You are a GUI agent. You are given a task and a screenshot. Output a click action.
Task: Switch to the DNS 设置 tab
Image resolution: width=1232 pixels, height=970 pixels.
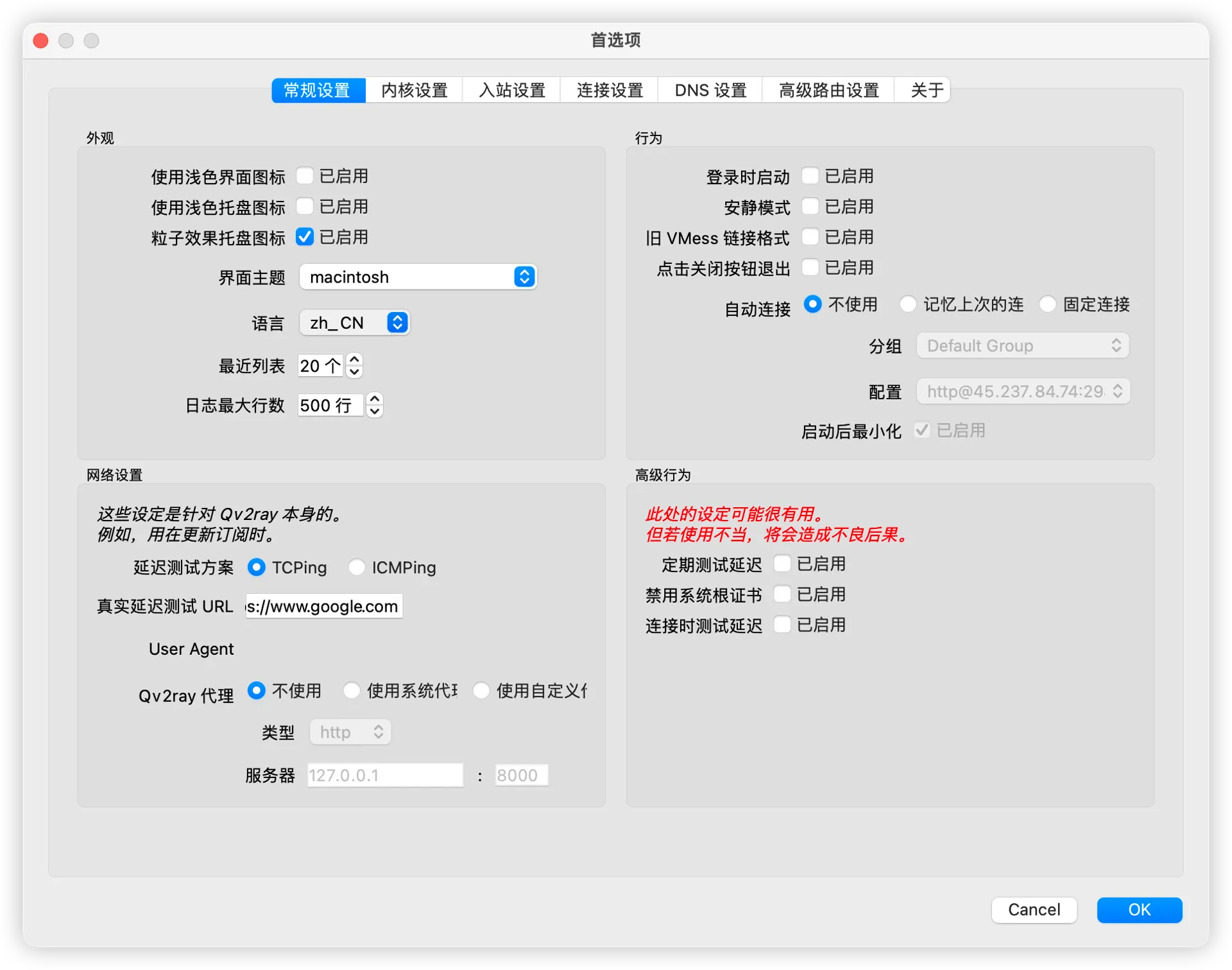pos(710,90)
